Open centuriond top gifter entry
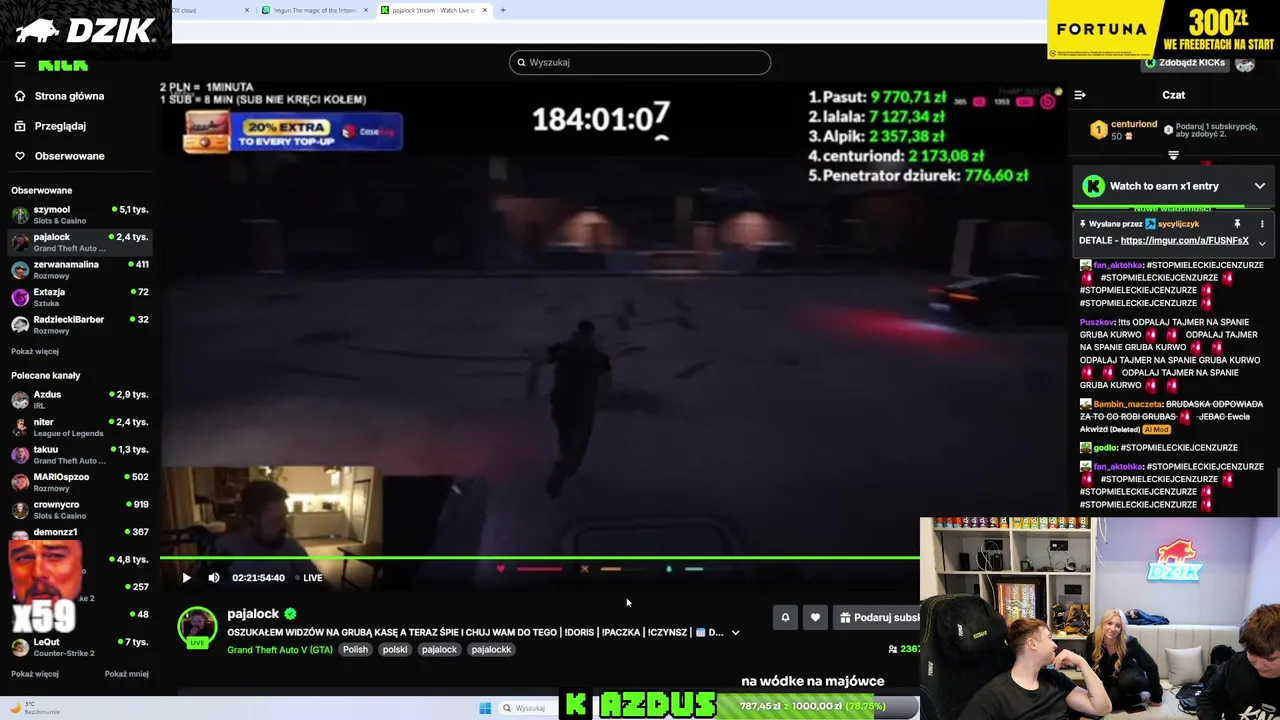The image size is (1280, 720). click(x=1125, y=130)
